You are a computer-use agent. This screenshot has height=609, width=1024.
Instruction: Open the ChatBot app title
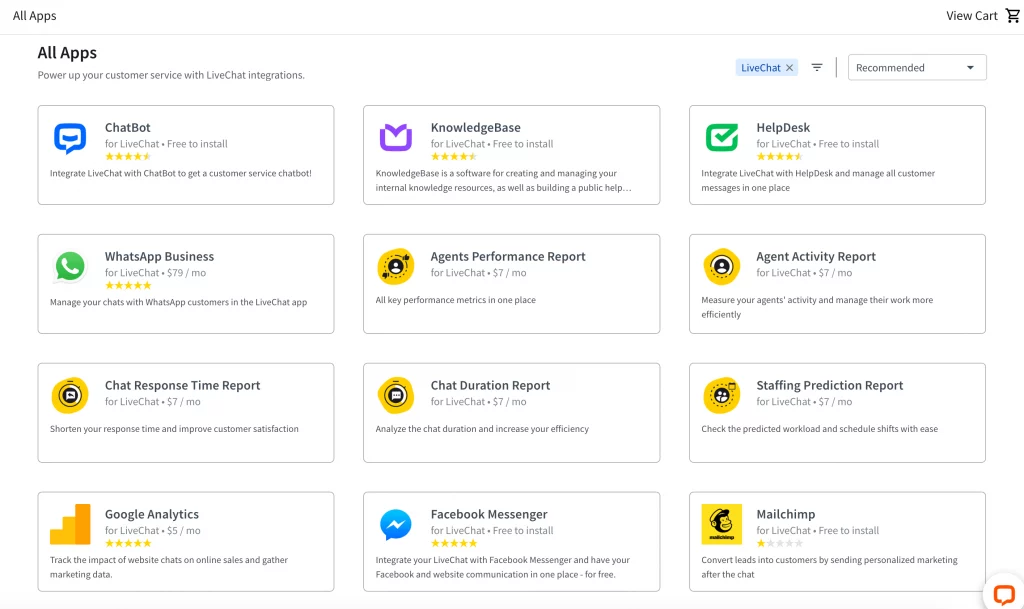(127, 127)
